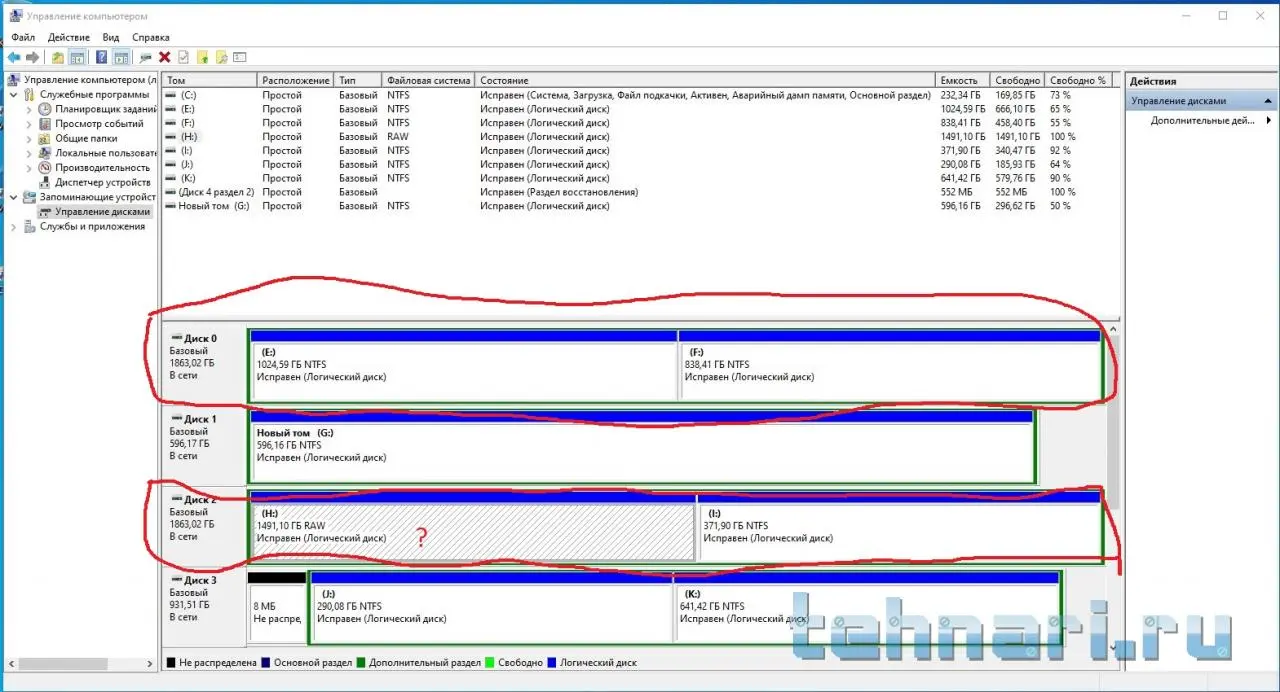
Task: Click the Не распределена black legend swatch
Action: (172, 662)
